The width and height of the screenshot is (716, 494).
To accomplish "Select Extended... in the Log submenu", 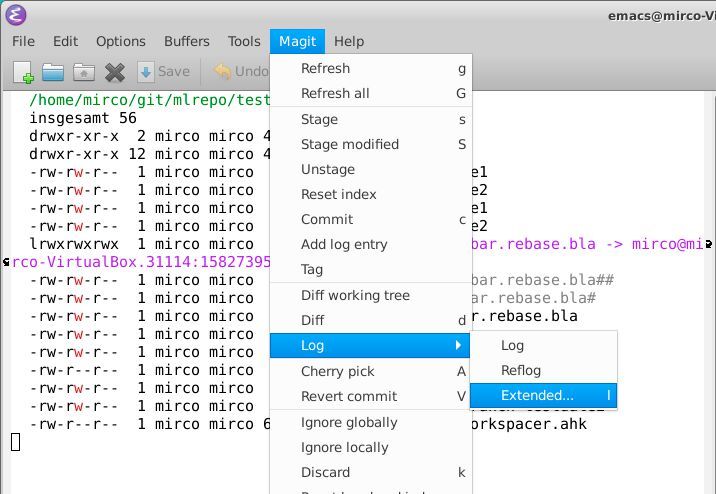I will point(543,395).
